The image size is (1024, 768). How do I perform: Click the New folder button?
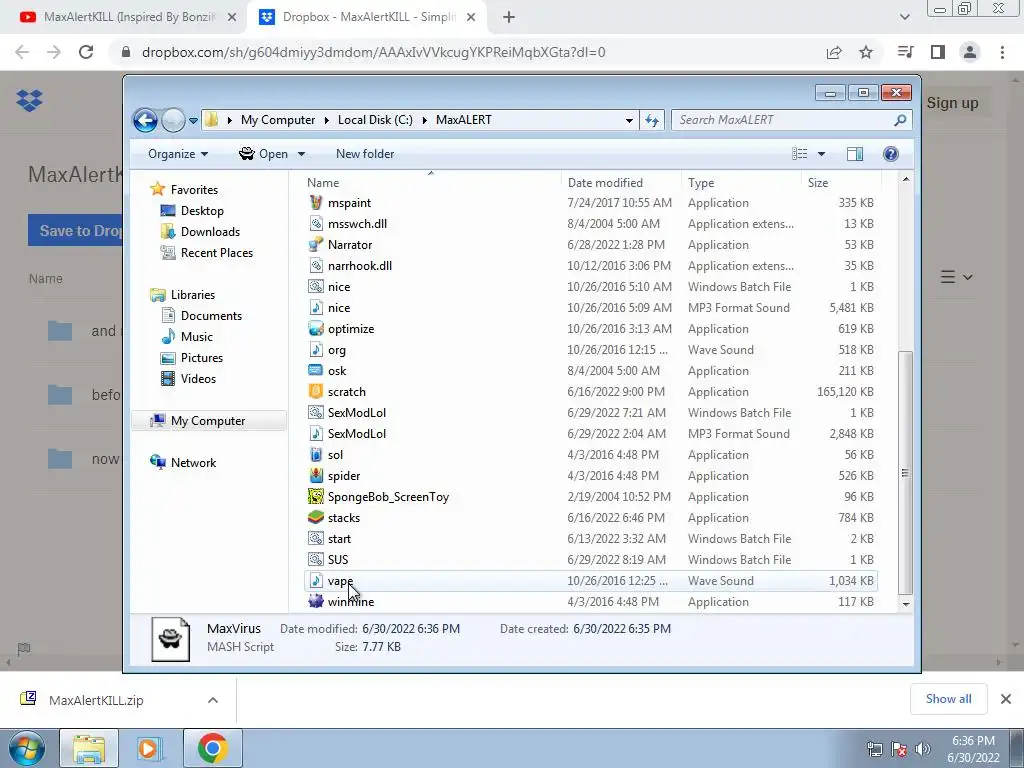click(364, 154)
